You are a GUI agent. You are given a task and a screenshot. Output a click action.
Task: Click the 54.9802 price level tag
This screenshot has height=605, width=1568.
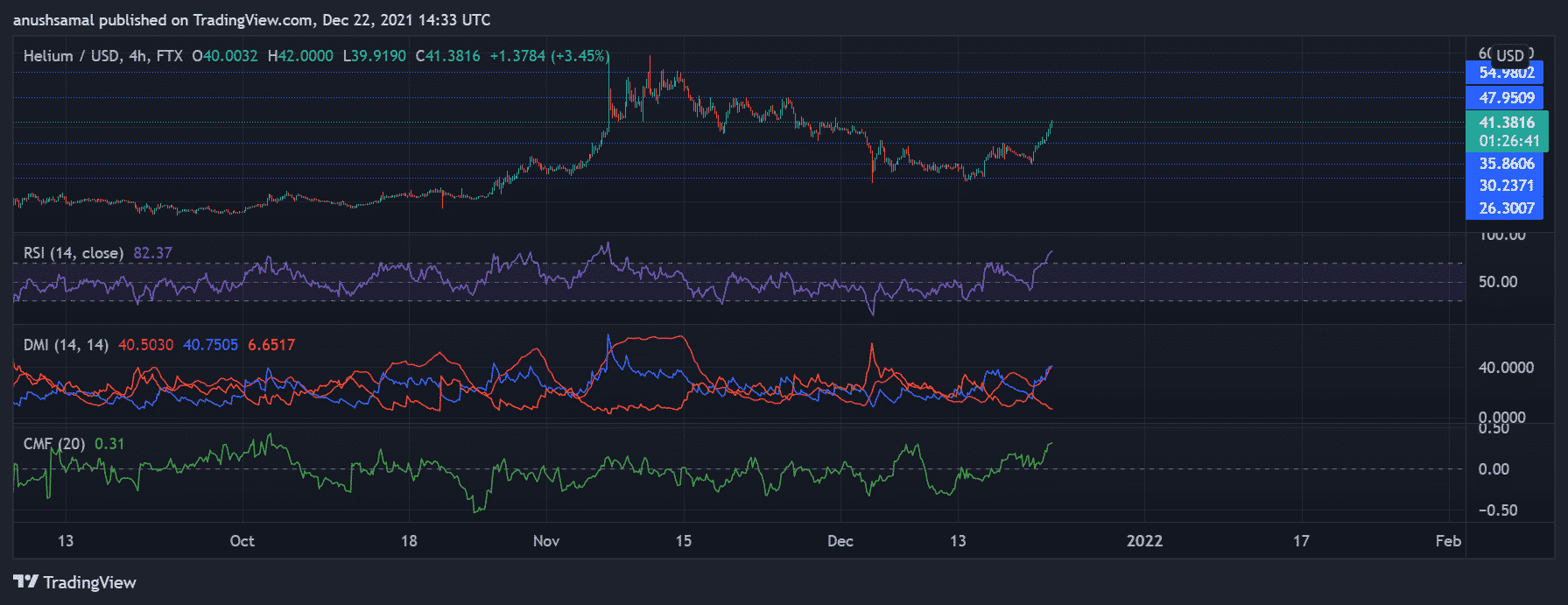(x=1506, y=74)
